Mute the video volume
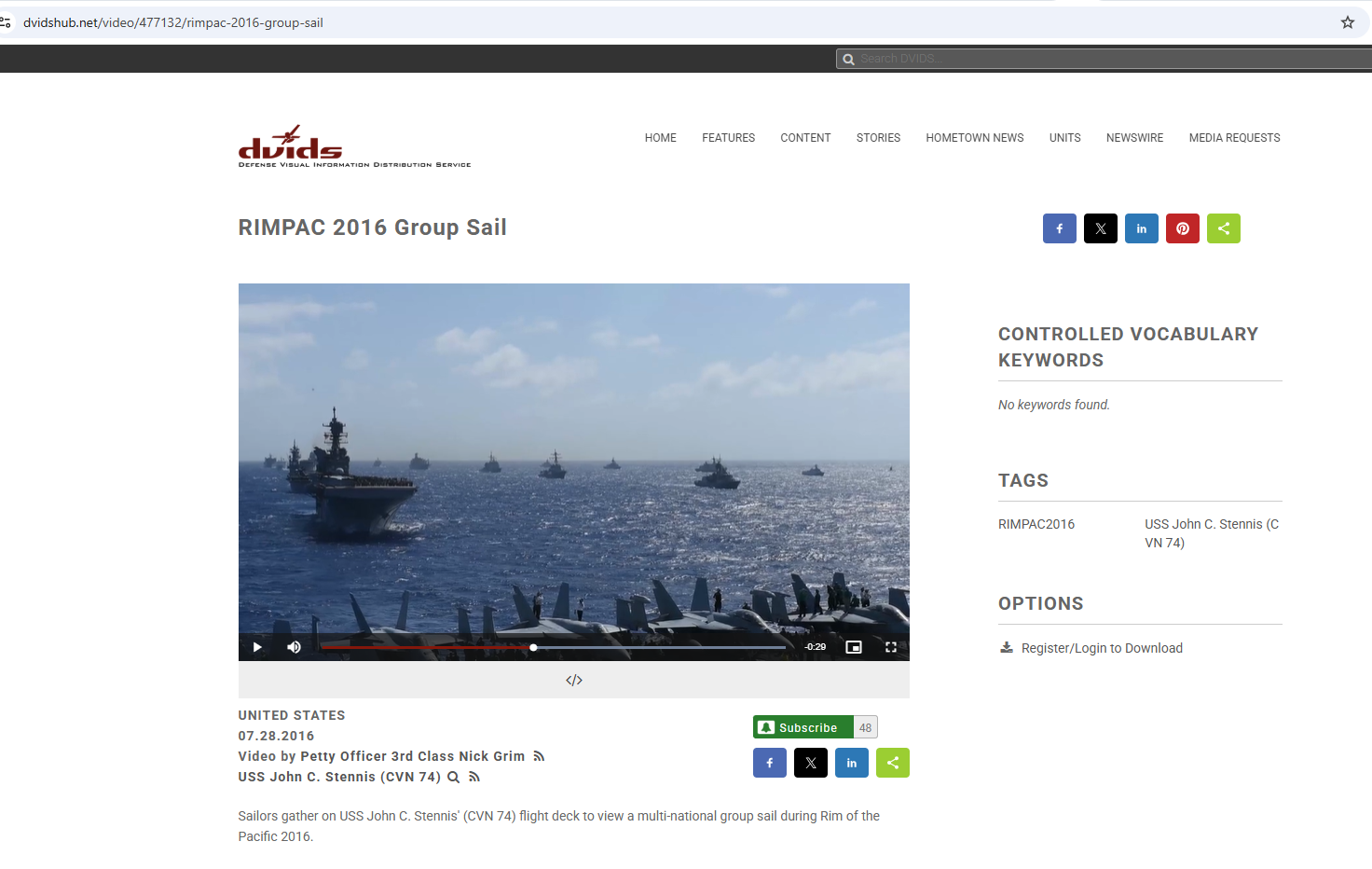This screenshot has width=1372, height=869. 294,647
